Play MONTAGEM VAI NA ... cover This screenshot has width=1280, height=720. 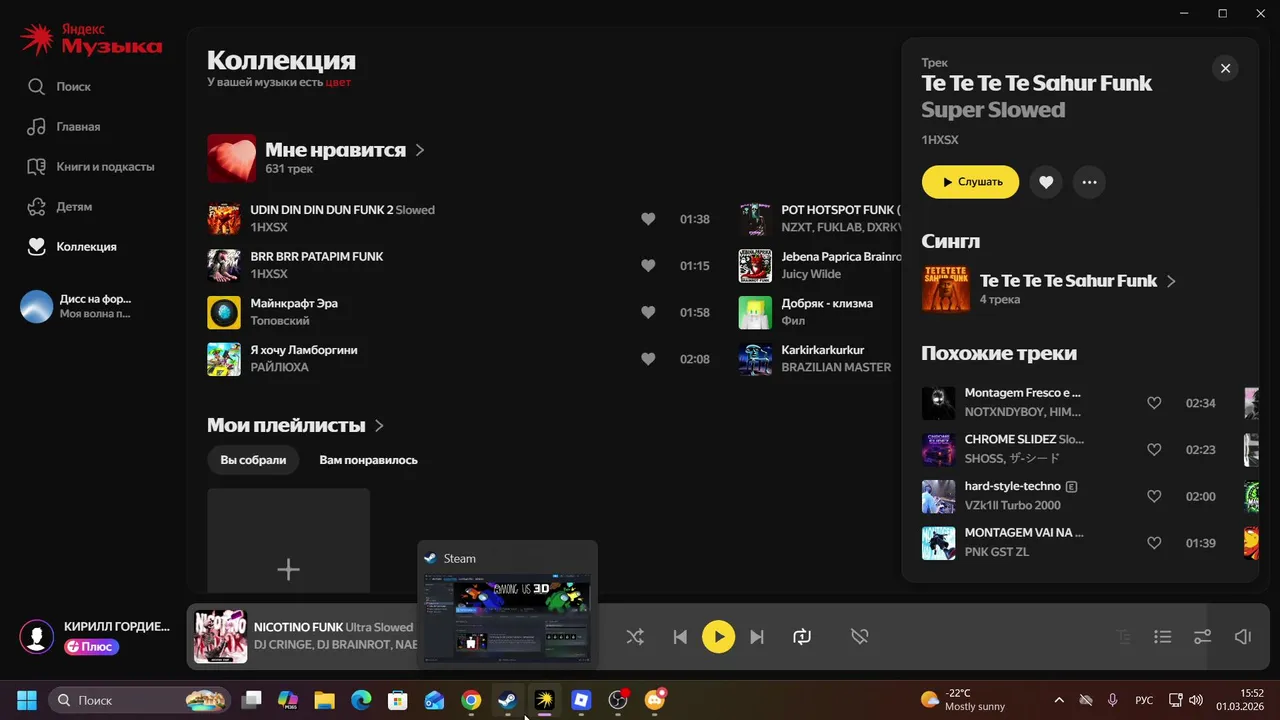(x=938, y=543)
